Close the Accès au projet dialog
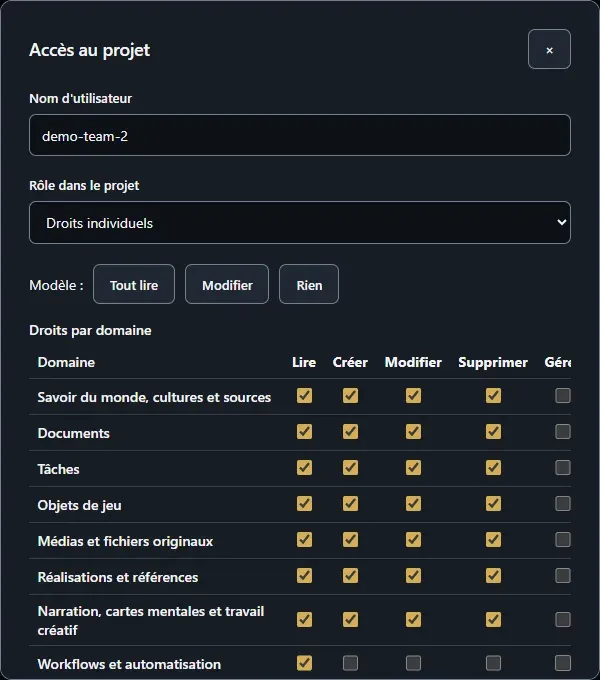The image size is (600, 680). tap(549, 49)
